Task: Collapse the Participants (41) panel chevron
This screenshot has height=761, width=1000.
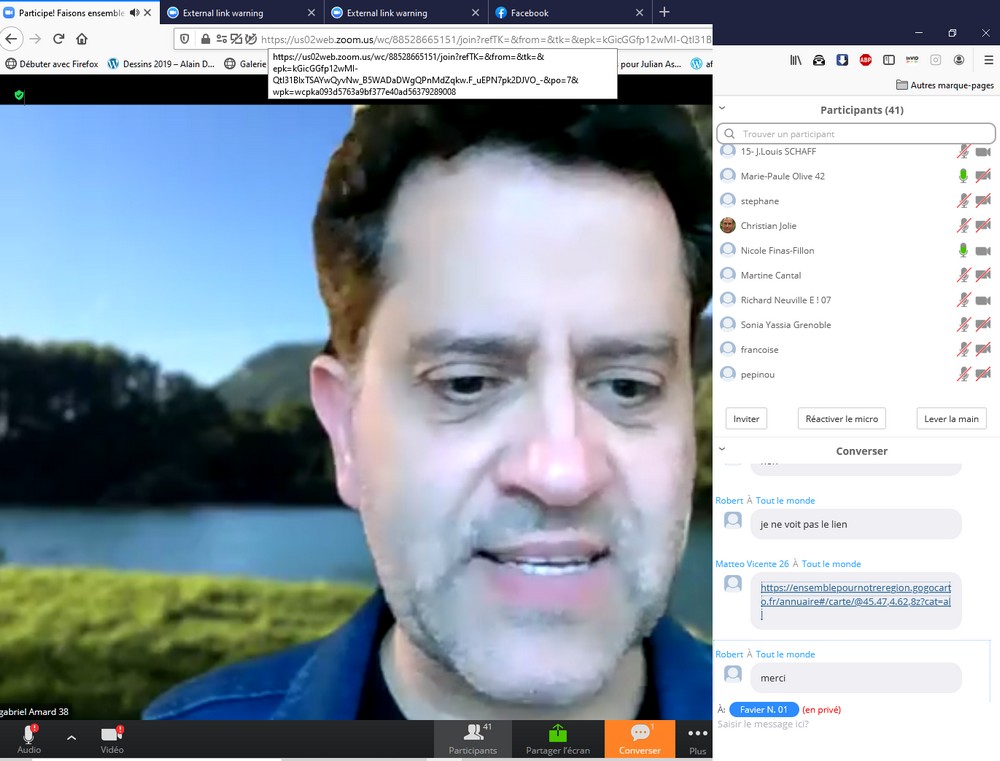Action: click(722, 109)
